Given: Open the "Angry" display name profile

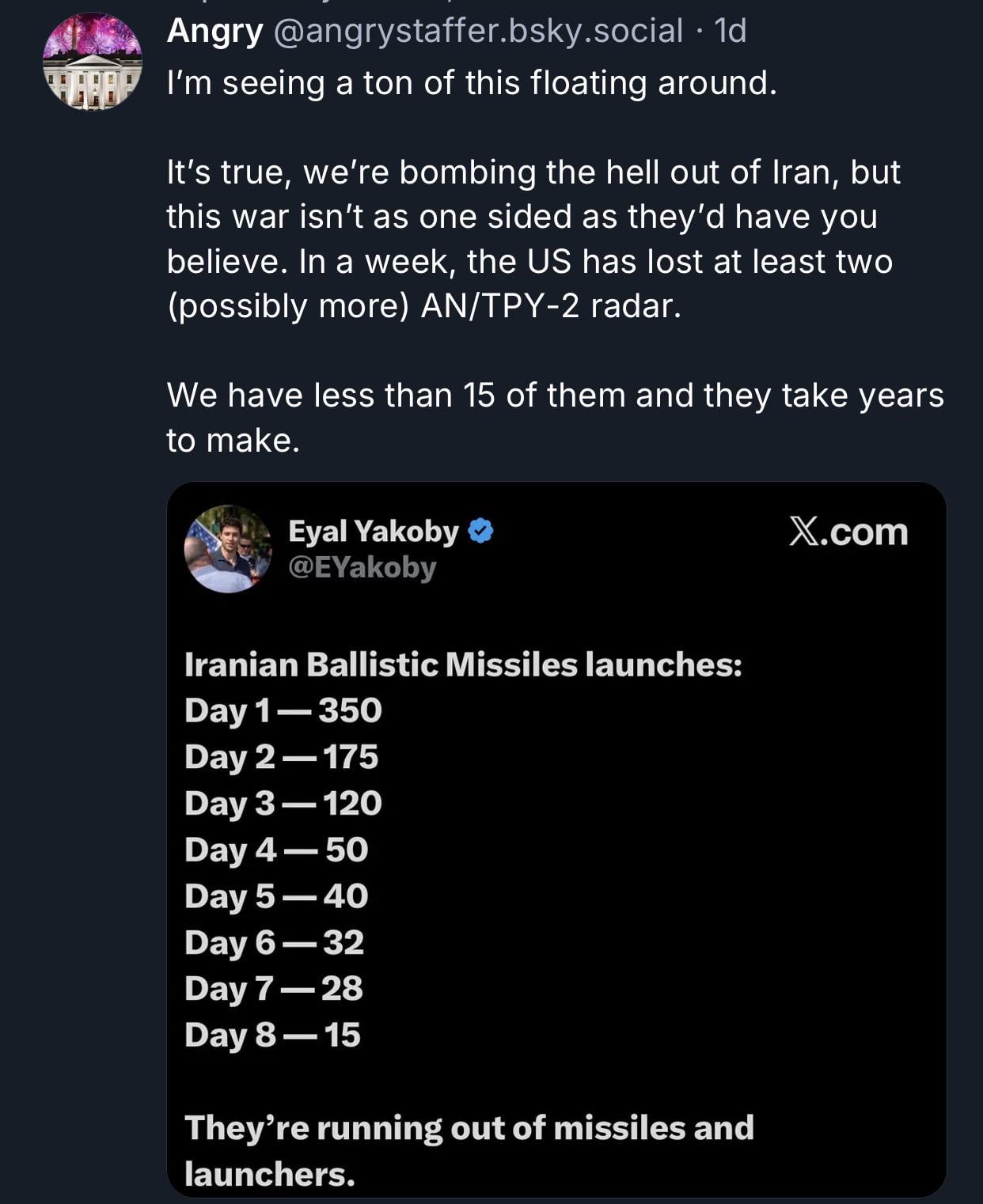Looking at the screenshot, I should [x=214, y=31].
